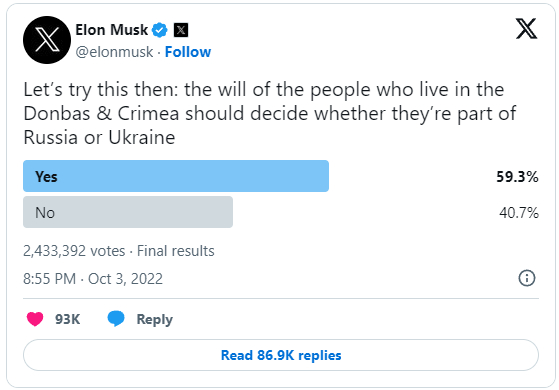Open the 8:55 PM Oct 3, 2022 timestamp
The width and height of the screenshot is (559, 390).
(93, 279)
